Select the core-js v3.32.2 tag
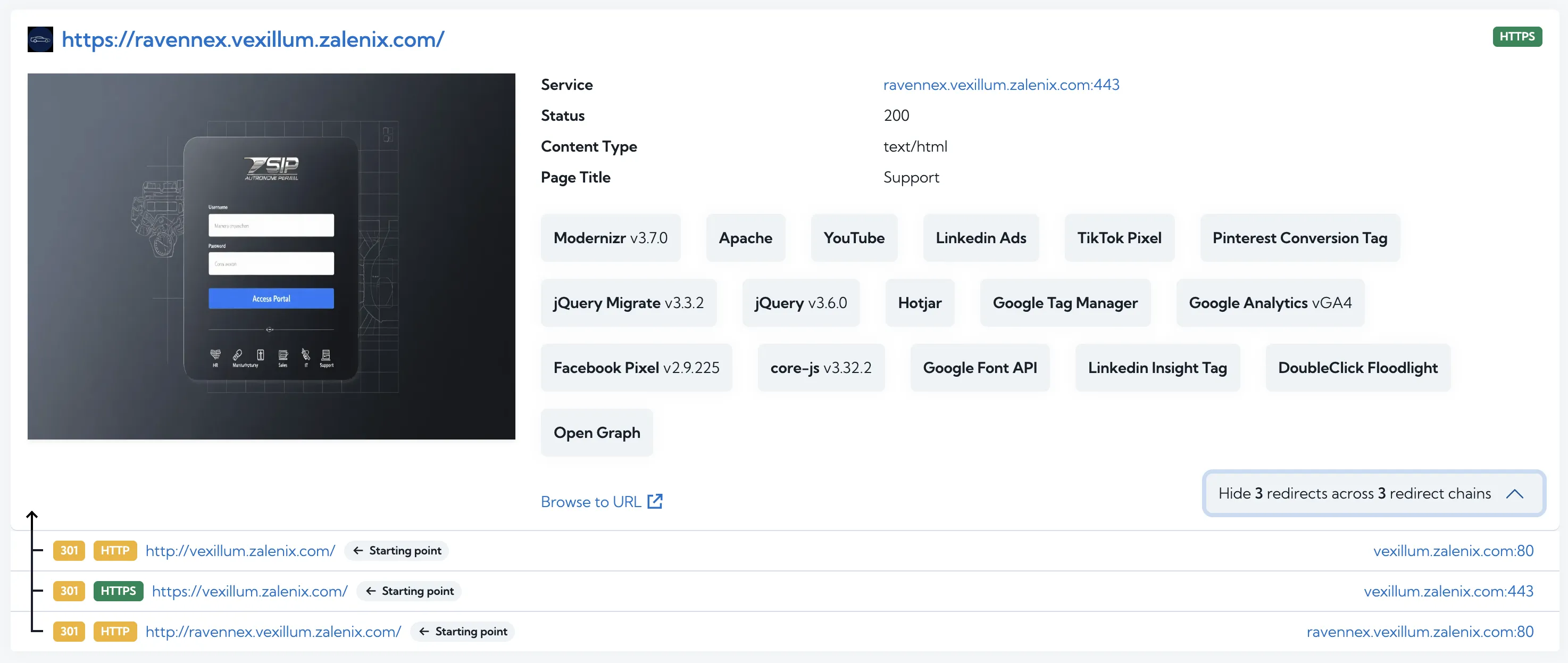The width and height of the screenshot is (1568, 663). tap(821, 368)
